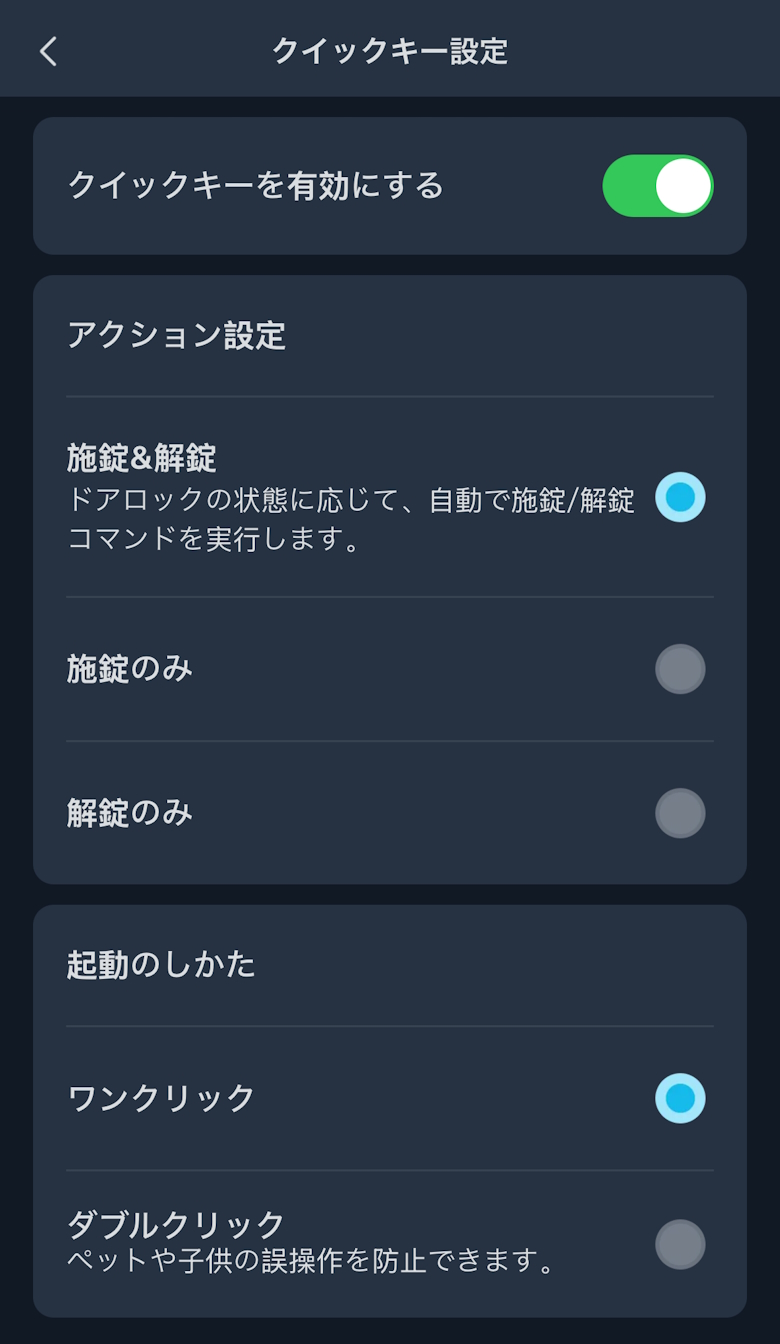The width and height of the screenshot is (780, 1344).
Task: Click the white knob of the quick key switch
Action: pos(684,186)
